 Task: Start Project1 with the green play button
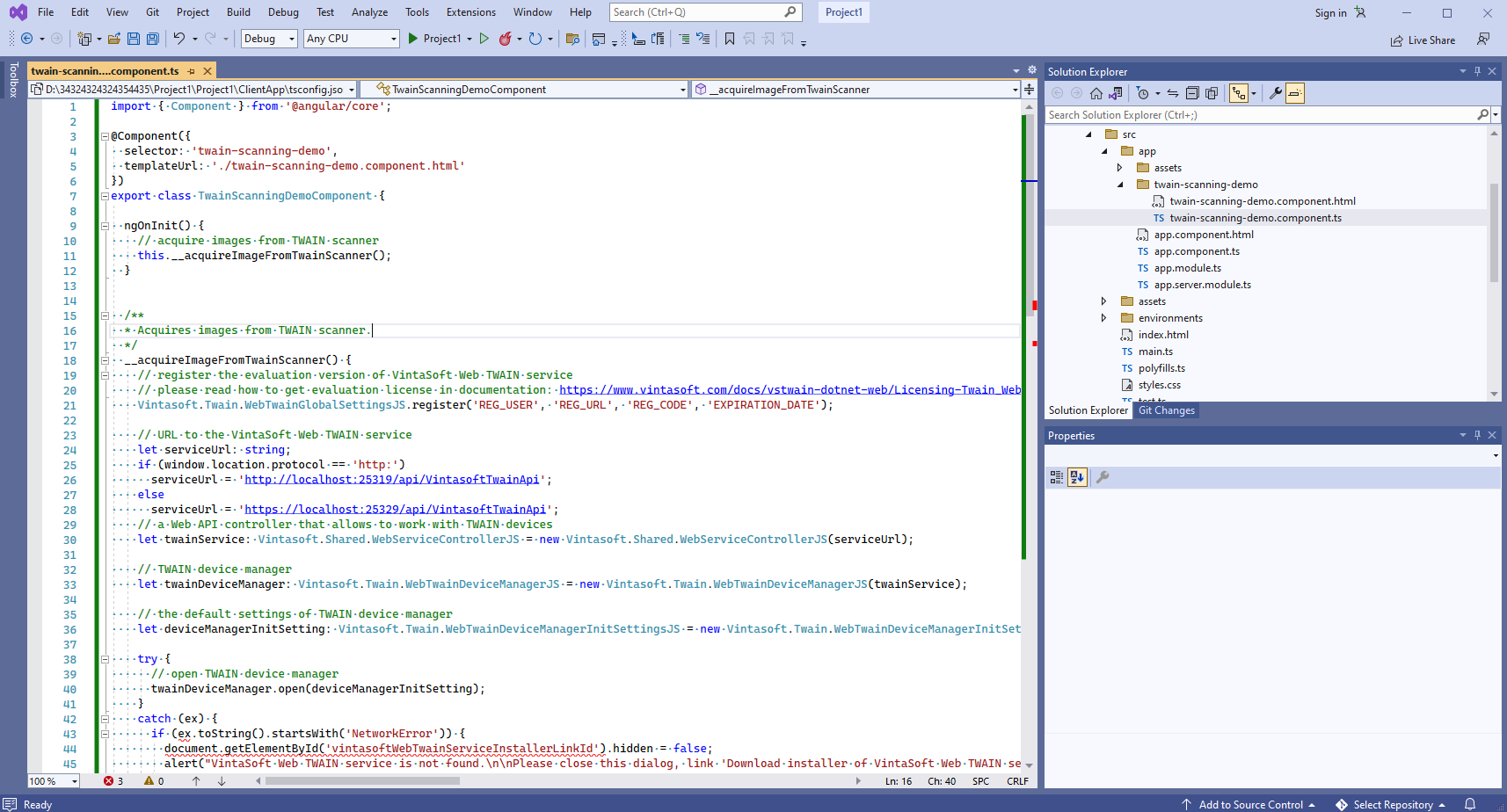(x=413, y=39)
